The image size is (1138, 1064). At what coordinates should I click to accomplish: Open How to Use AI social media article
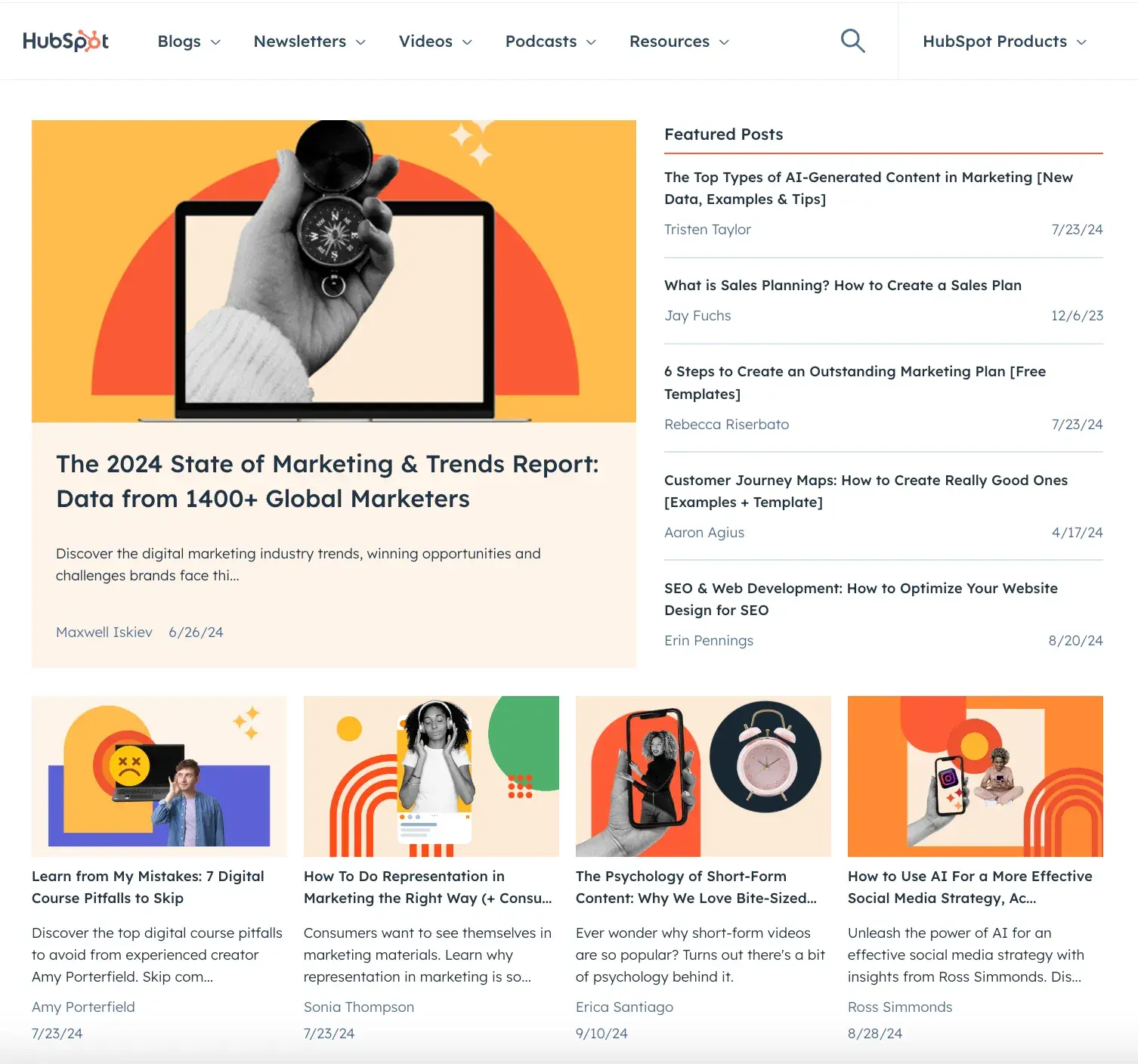pos(969,887)
